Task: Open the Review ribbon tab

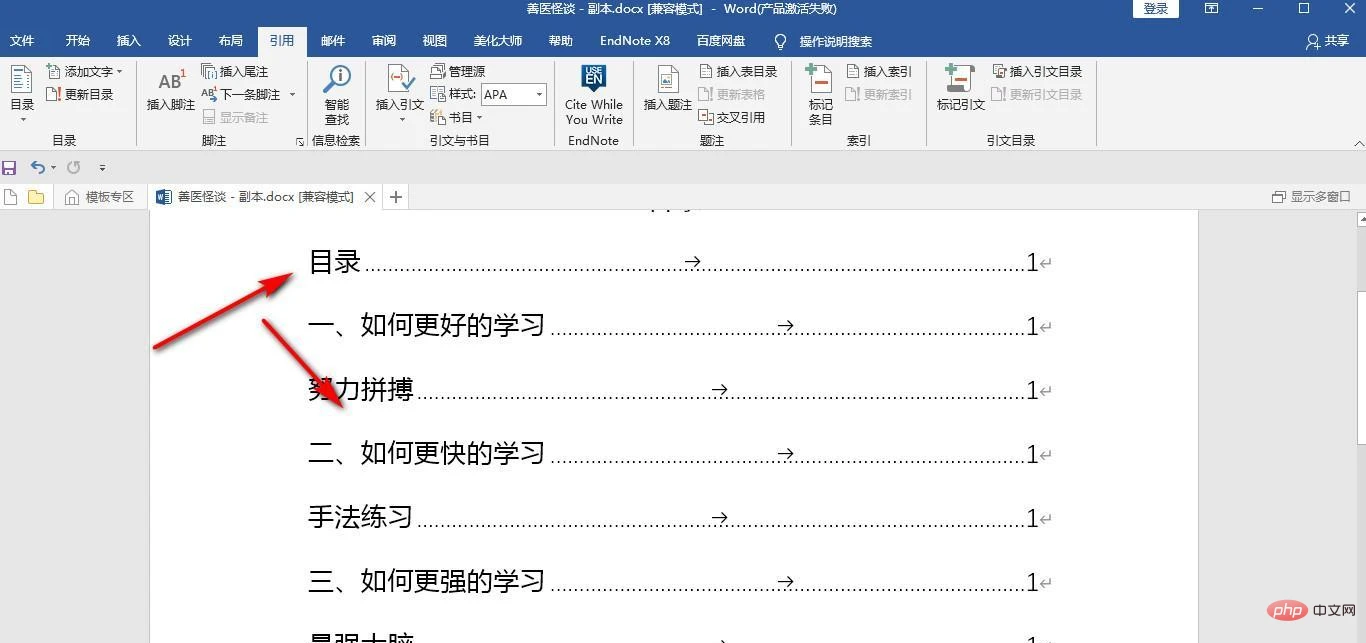Action: (x=383, y=41)
